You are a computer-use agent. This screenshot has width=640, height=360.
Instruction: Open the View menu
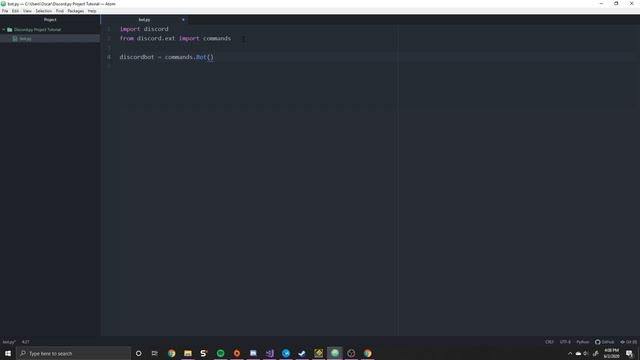tap(27, 11)
